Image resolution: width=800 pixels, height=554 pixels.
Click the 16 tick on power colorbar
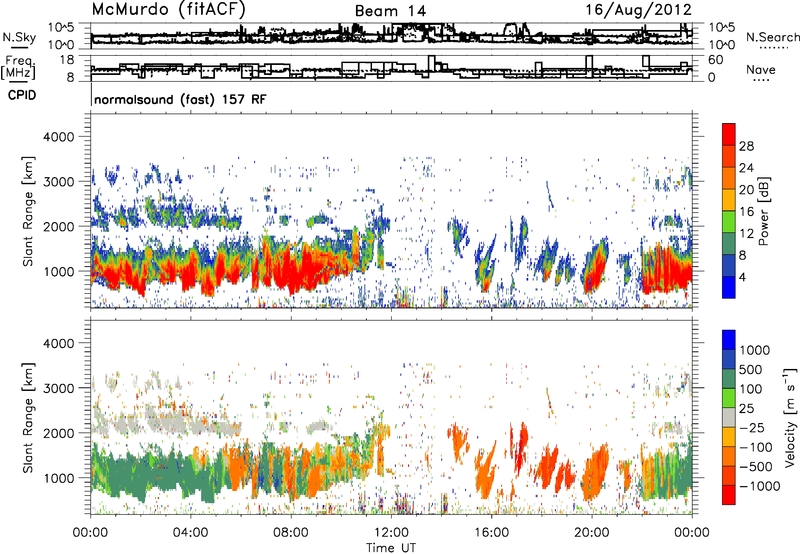click(x=746, y=212)
